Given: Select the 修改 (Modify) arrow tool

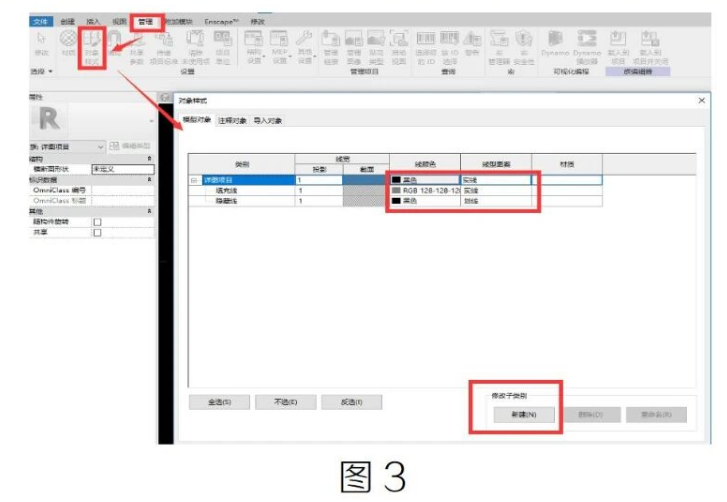Looking at the screenshot, I should coord(41,44).
